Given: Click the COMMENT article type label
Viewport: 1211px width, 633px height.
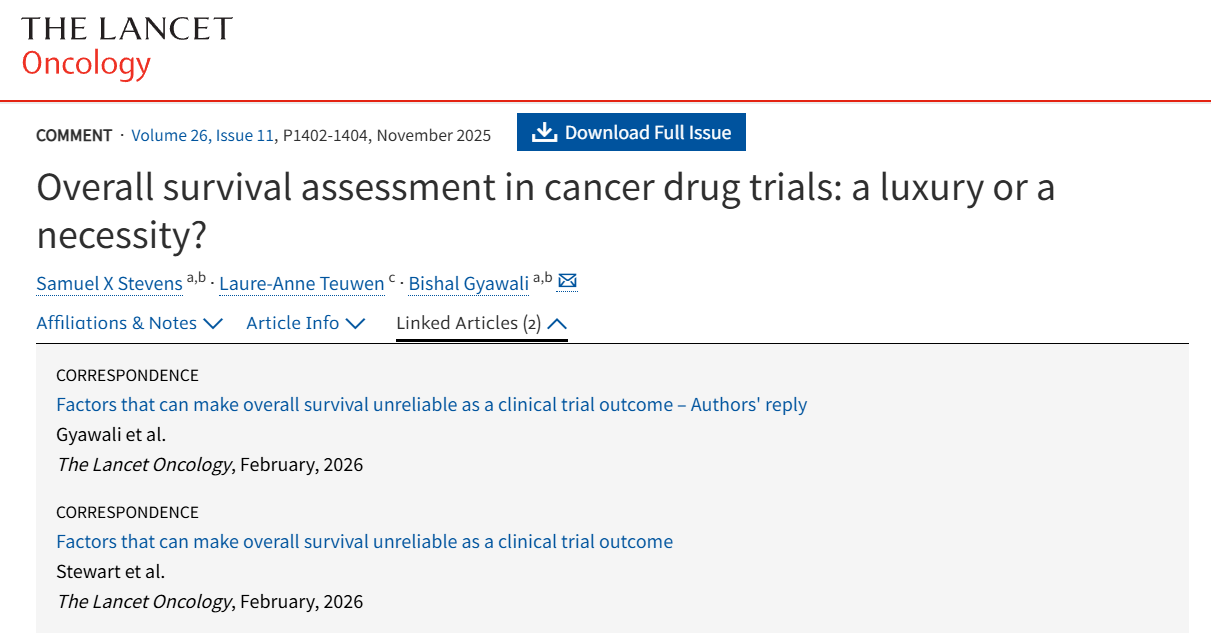Looking at the screenshot, I should 74,135.
